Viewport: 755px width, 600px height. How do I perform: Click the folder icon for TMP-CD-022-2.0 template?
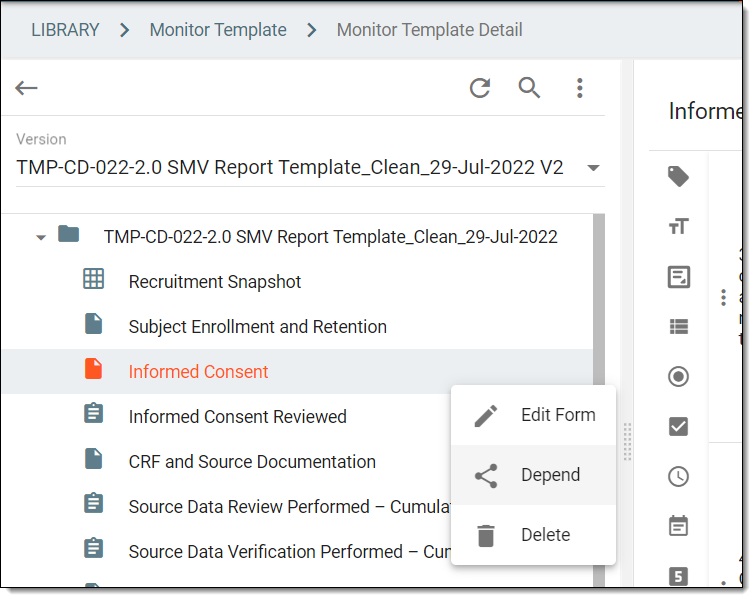(68, 234)
